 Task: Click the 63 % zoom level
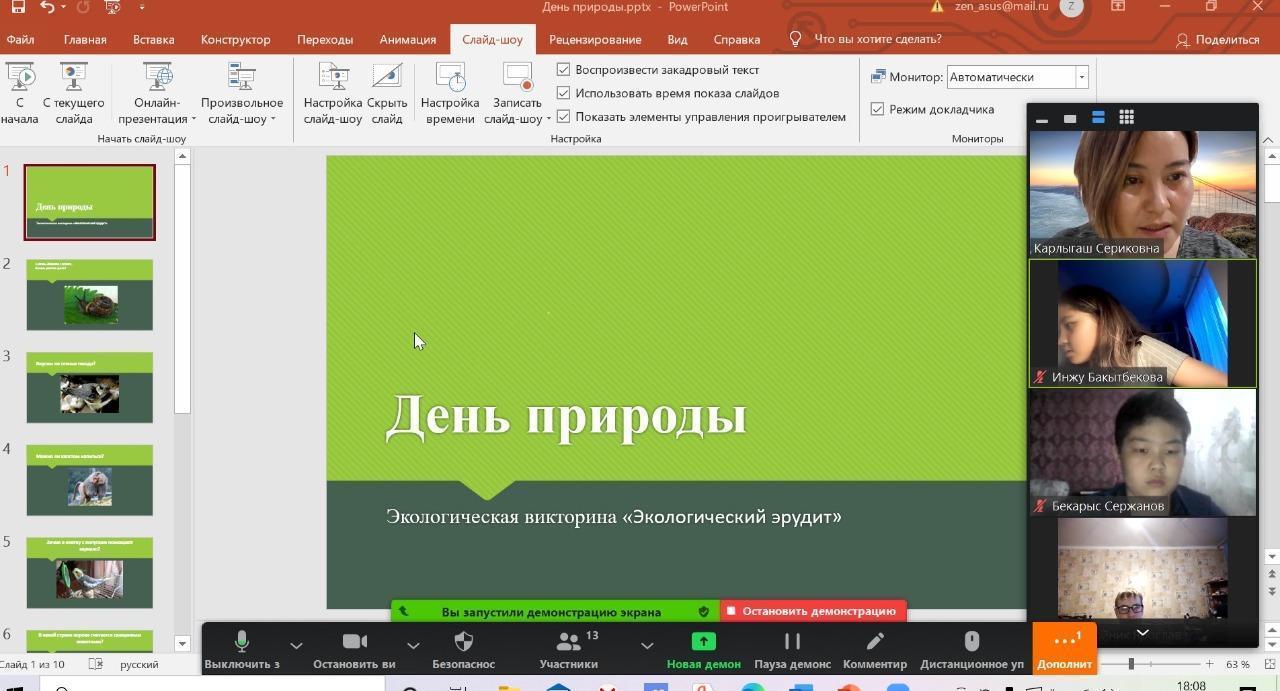click(1237, 664)
